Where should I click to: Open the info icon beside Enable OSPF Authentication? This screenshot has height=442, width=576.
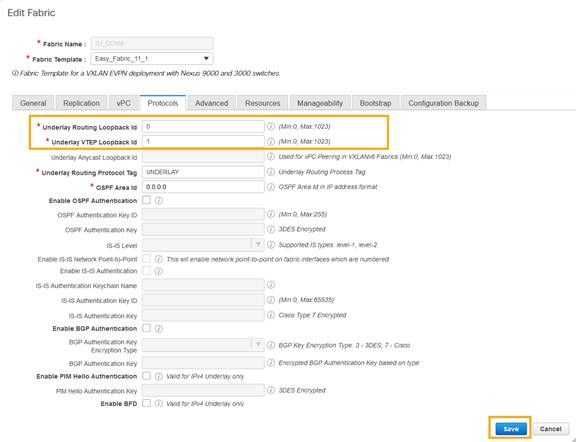click(x=159, y=201)
